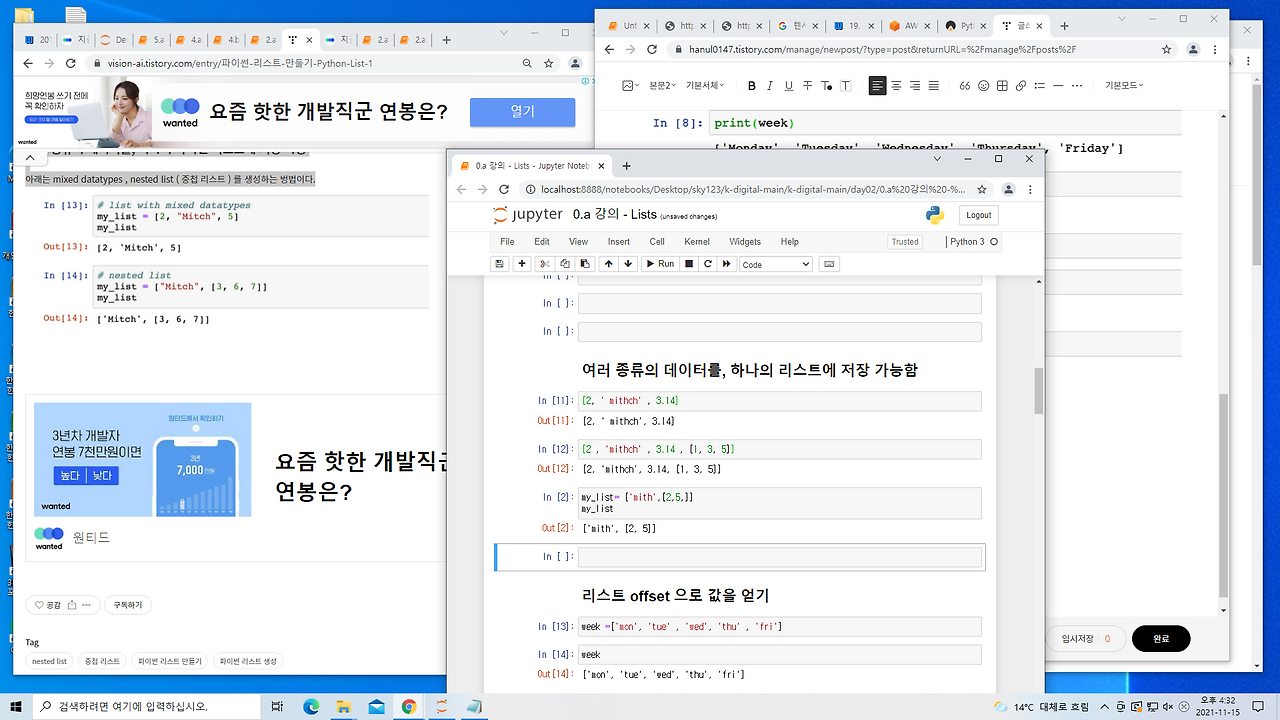
Task: Toggle strikethrough formatting in the editor
Action: click(x=805, y=85)
